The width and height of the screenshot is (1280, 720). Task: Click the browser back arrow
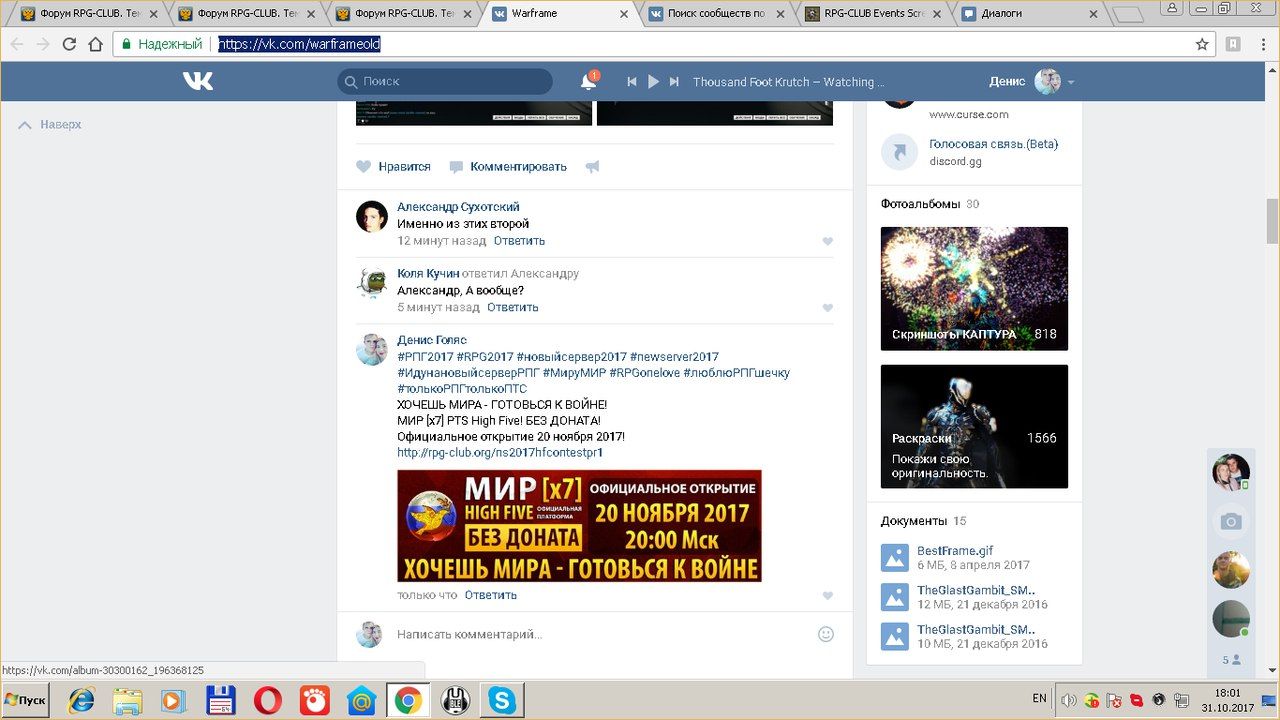(x=16, y=44)
